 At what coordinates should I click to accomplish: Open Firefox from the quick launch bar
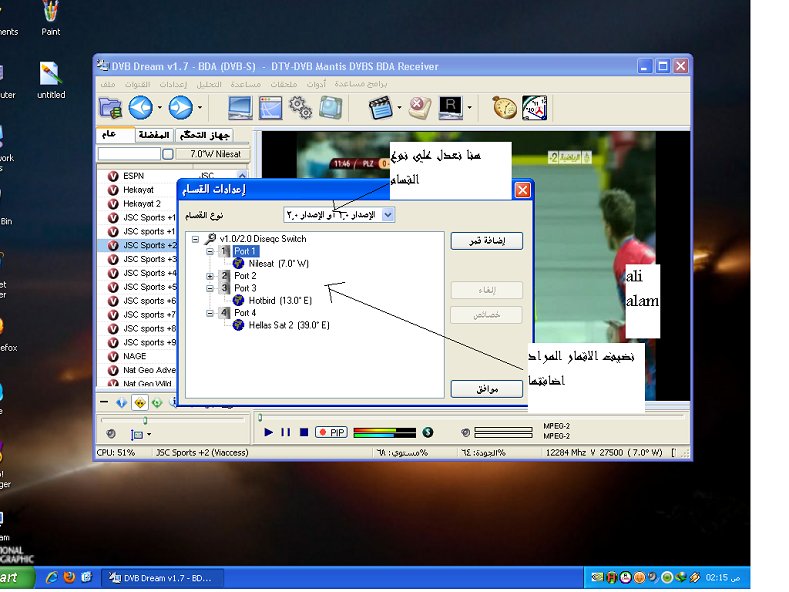click(x=69, y=577)
